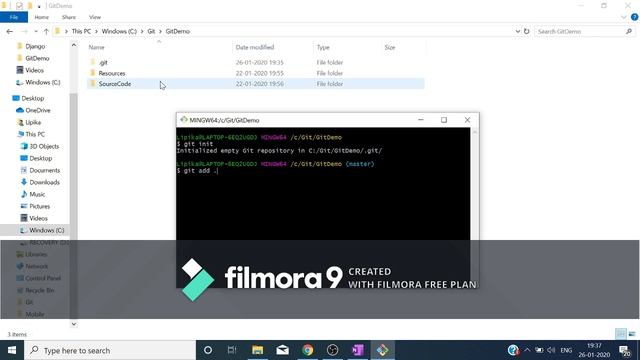
Task: Click the Git Bash title bar icon
Action: coord(184,120)
